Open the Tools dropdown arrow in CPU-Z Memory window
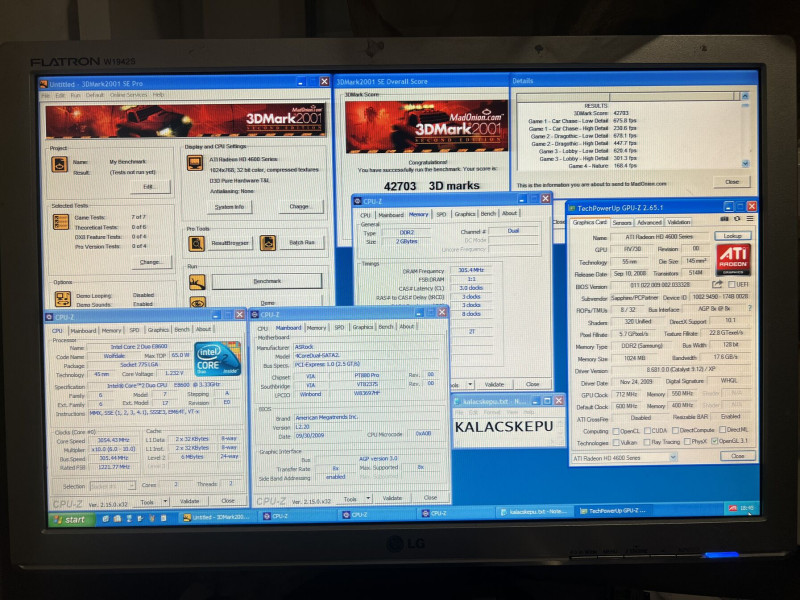 [x=470, y=384]
